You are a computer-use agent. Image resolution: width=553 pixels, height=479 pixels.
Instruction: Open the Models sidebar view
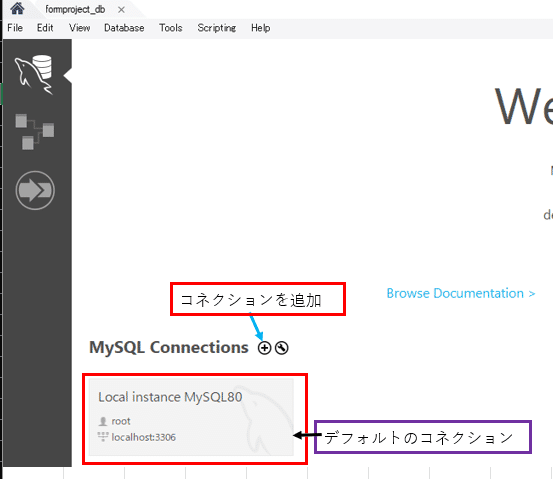[x=35, y=132]
